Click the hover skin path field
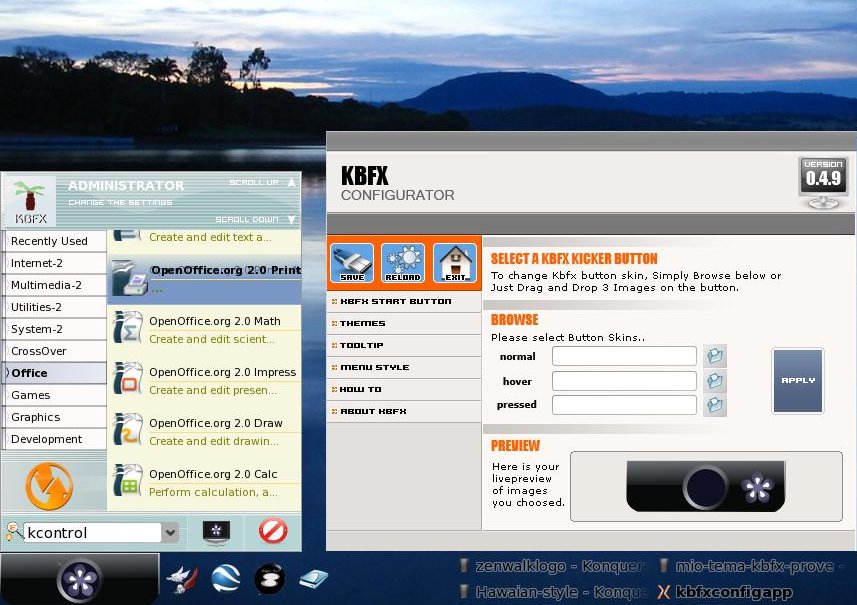The height and width of the screenshot is (605, 857). tap(624, 381)
